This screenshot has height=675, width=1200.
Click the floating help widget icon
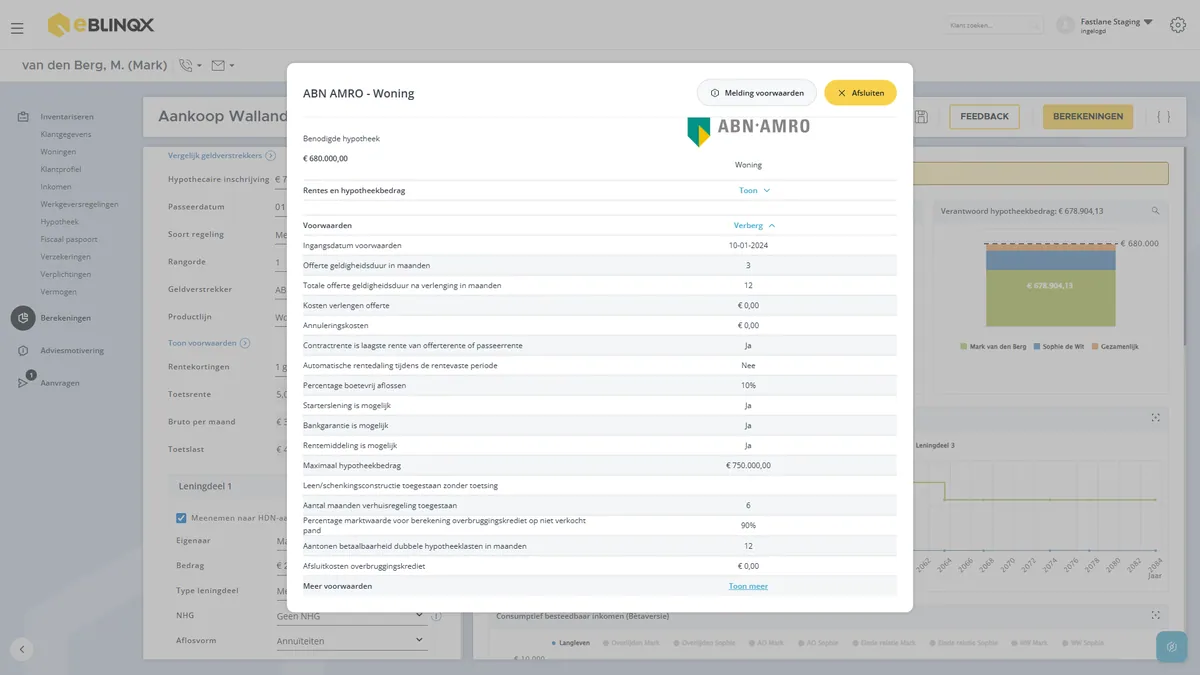[1171, 647]
